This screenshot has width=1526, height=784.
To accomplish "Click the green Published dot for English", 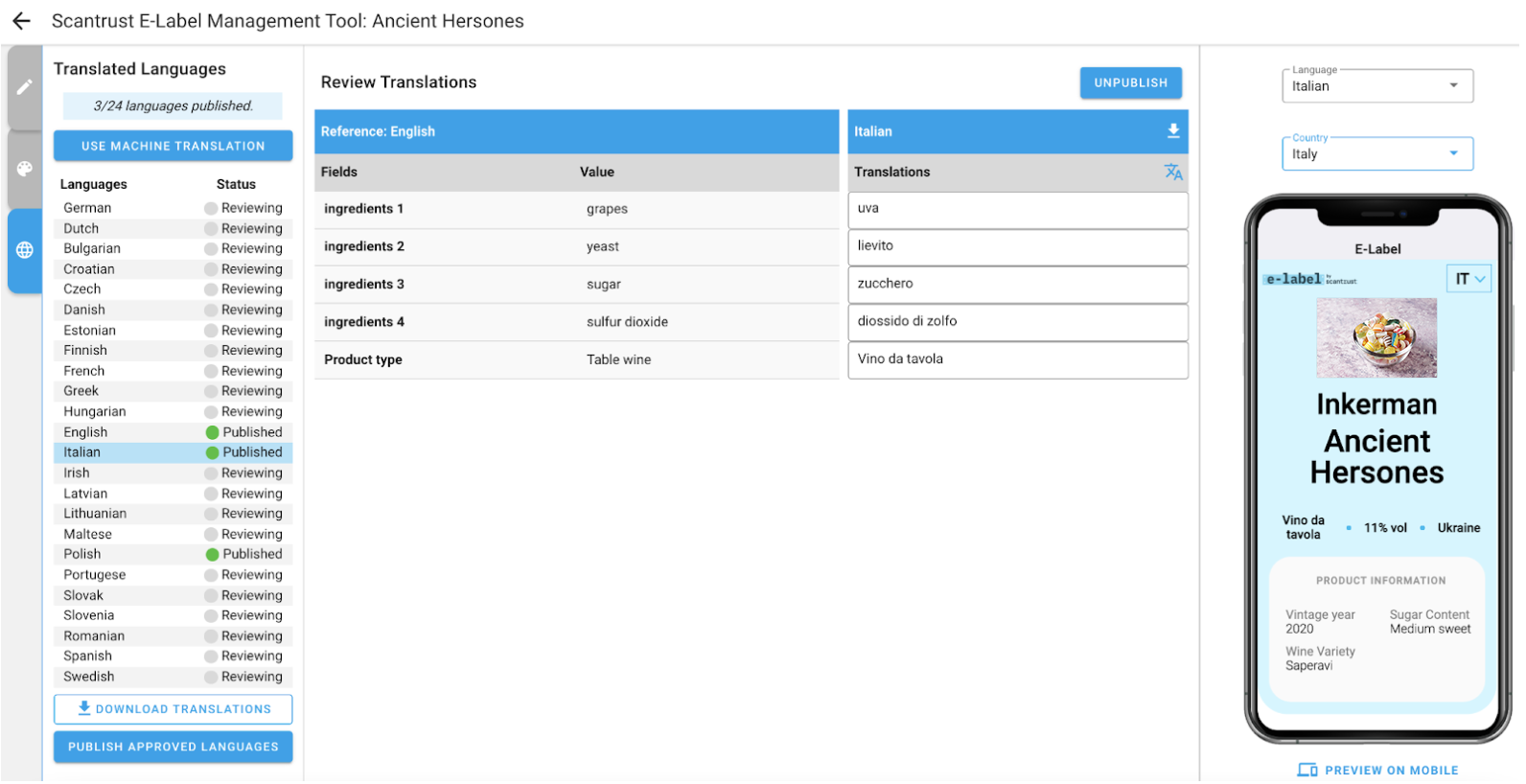I will tap(213, 433).
